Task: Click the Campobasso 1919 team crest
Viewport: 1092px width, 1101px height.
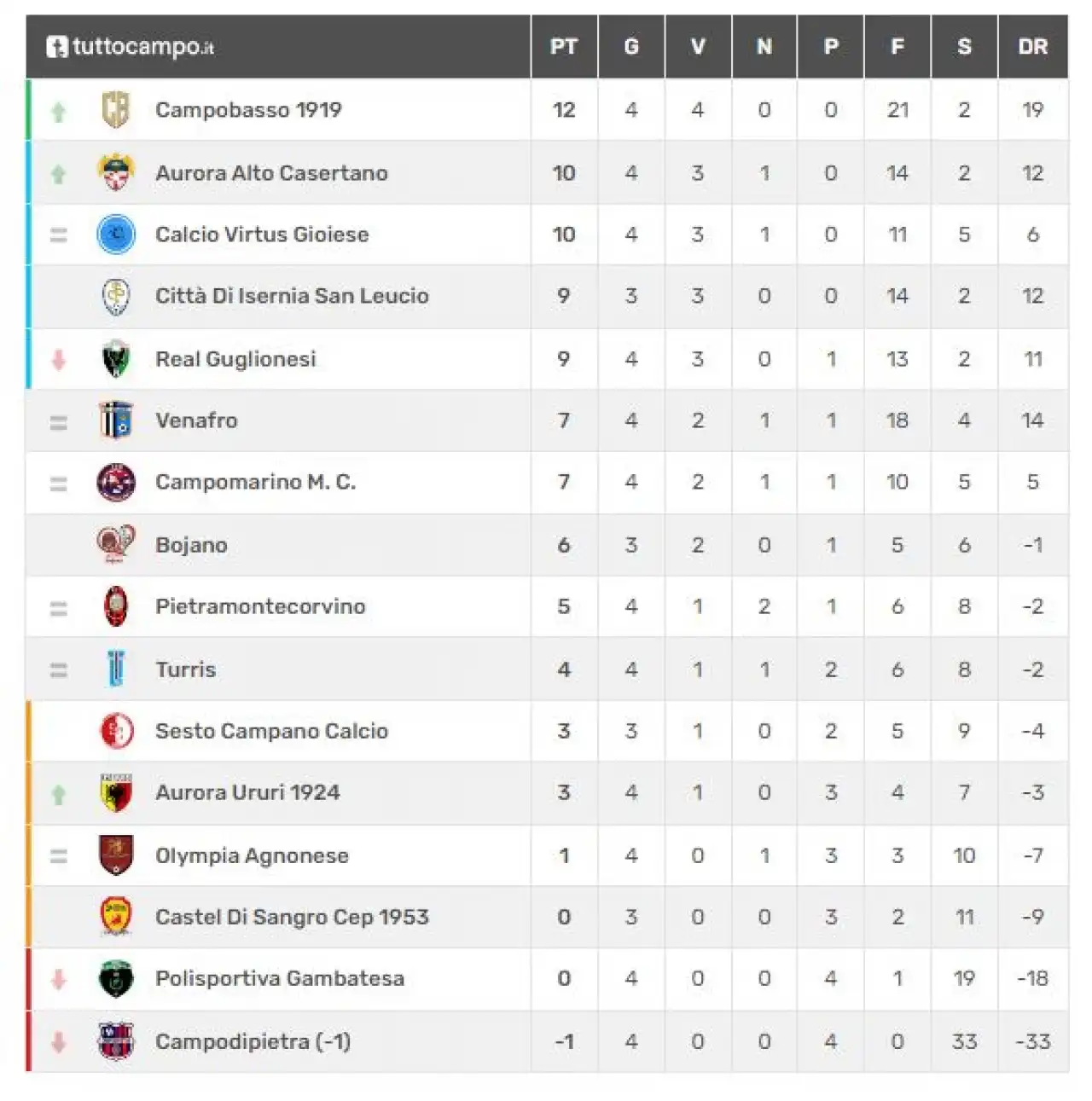Action: [x=116, y=110]
